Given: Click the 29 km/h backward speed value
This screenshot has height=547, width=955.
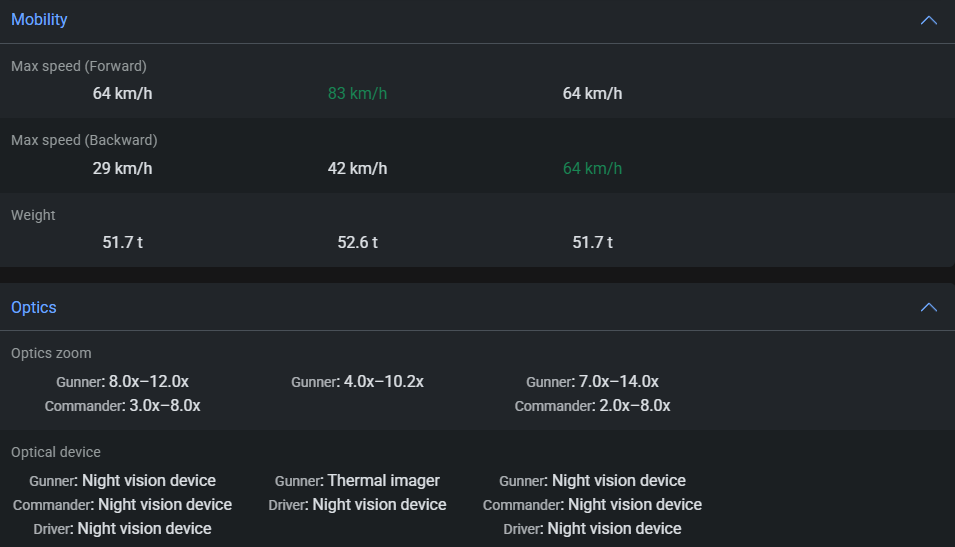Looking at the screenshot, I should tap(122, 168).
